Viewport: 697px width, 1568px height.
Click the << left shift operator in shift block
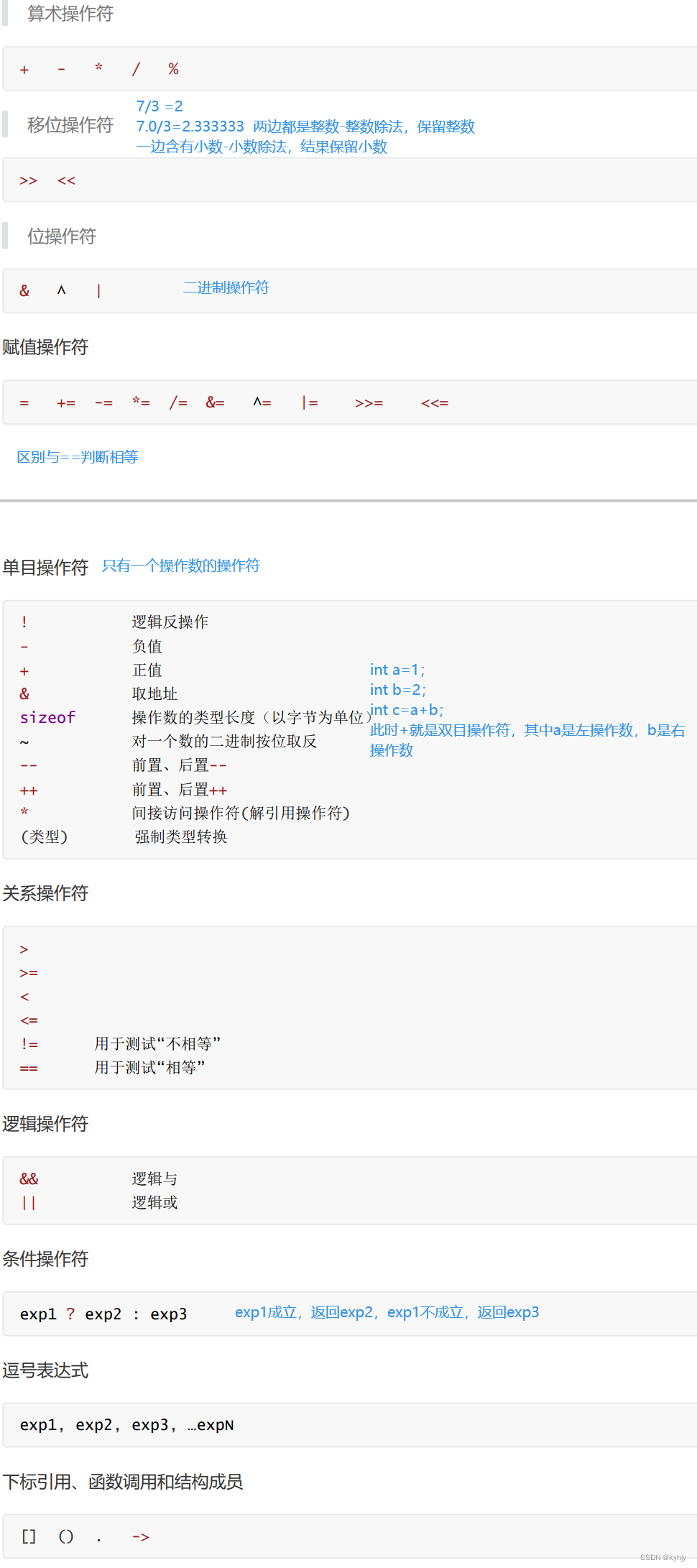click(66, 180)
